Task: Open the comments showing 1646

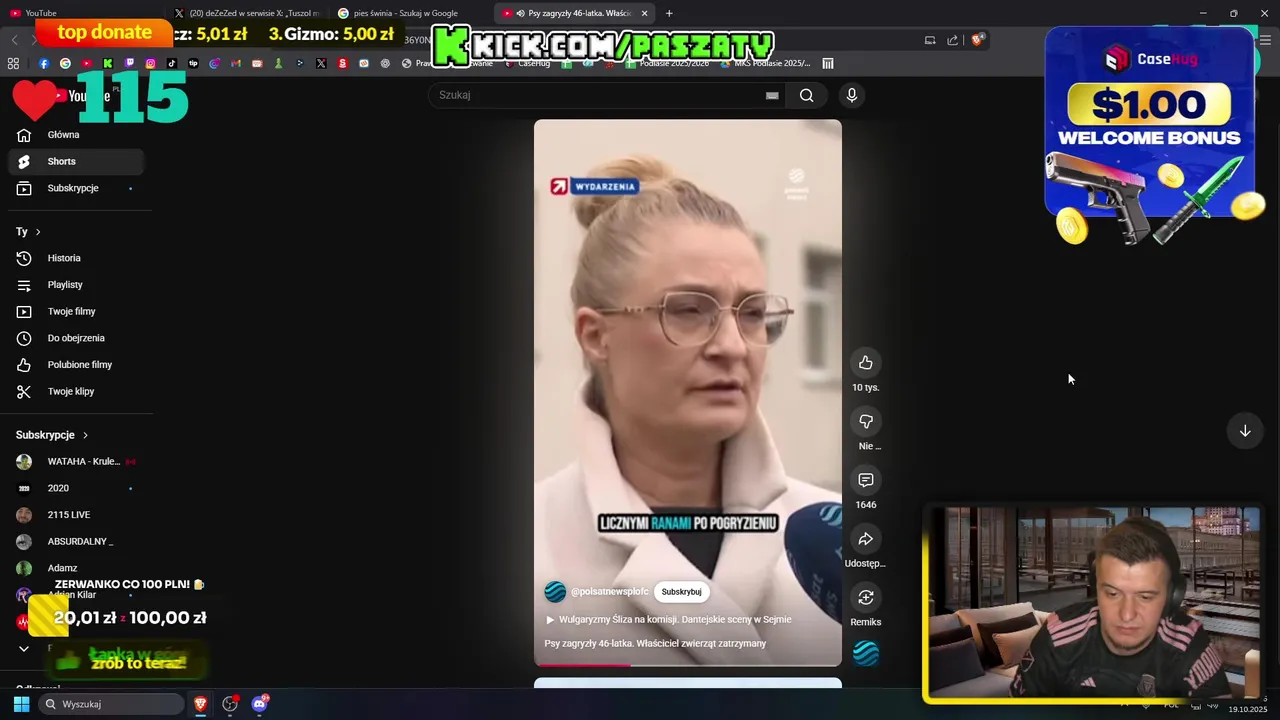Action: (866, 481)
